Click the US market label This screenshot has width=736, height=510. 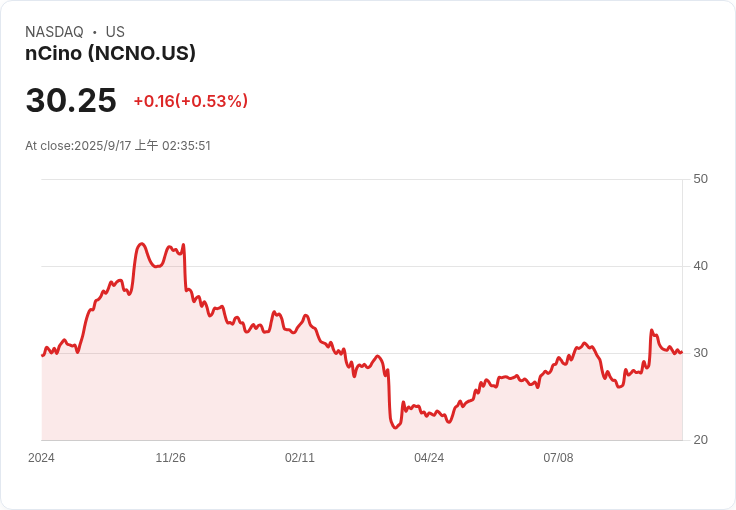click(x=115, y=32)
